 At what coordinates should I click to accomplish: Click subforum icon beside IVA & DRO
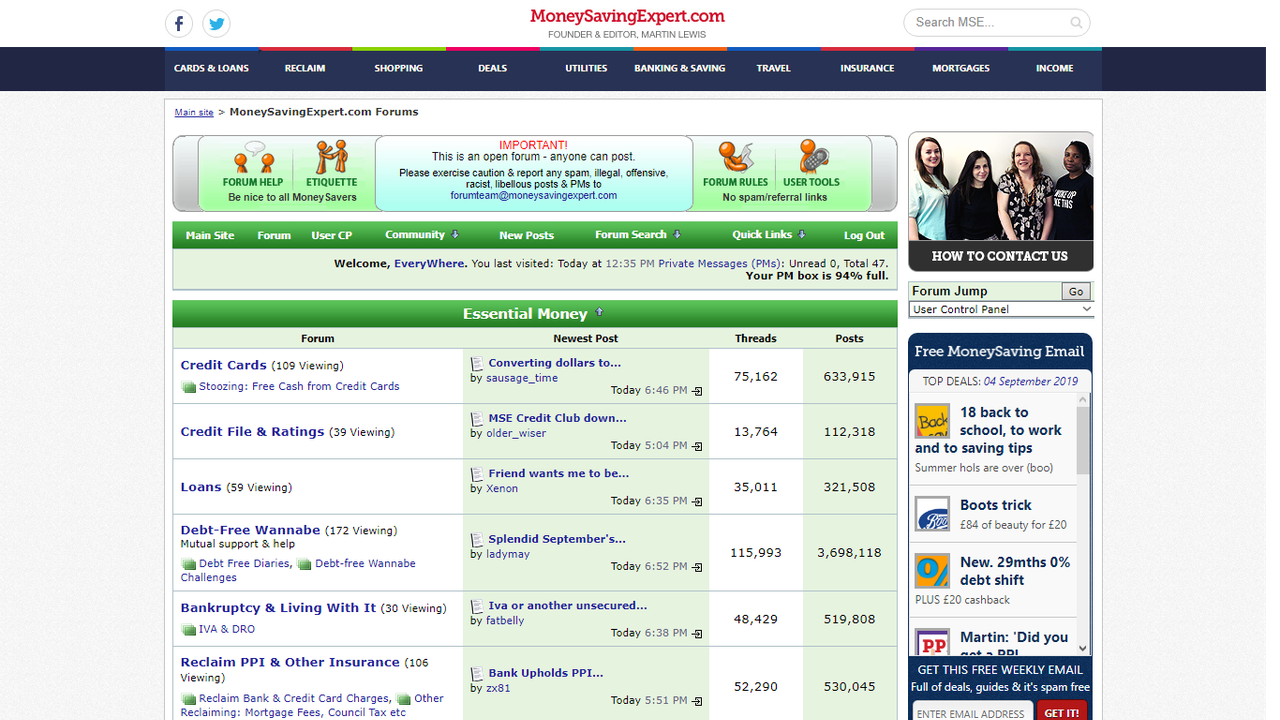tap(188, 630)
